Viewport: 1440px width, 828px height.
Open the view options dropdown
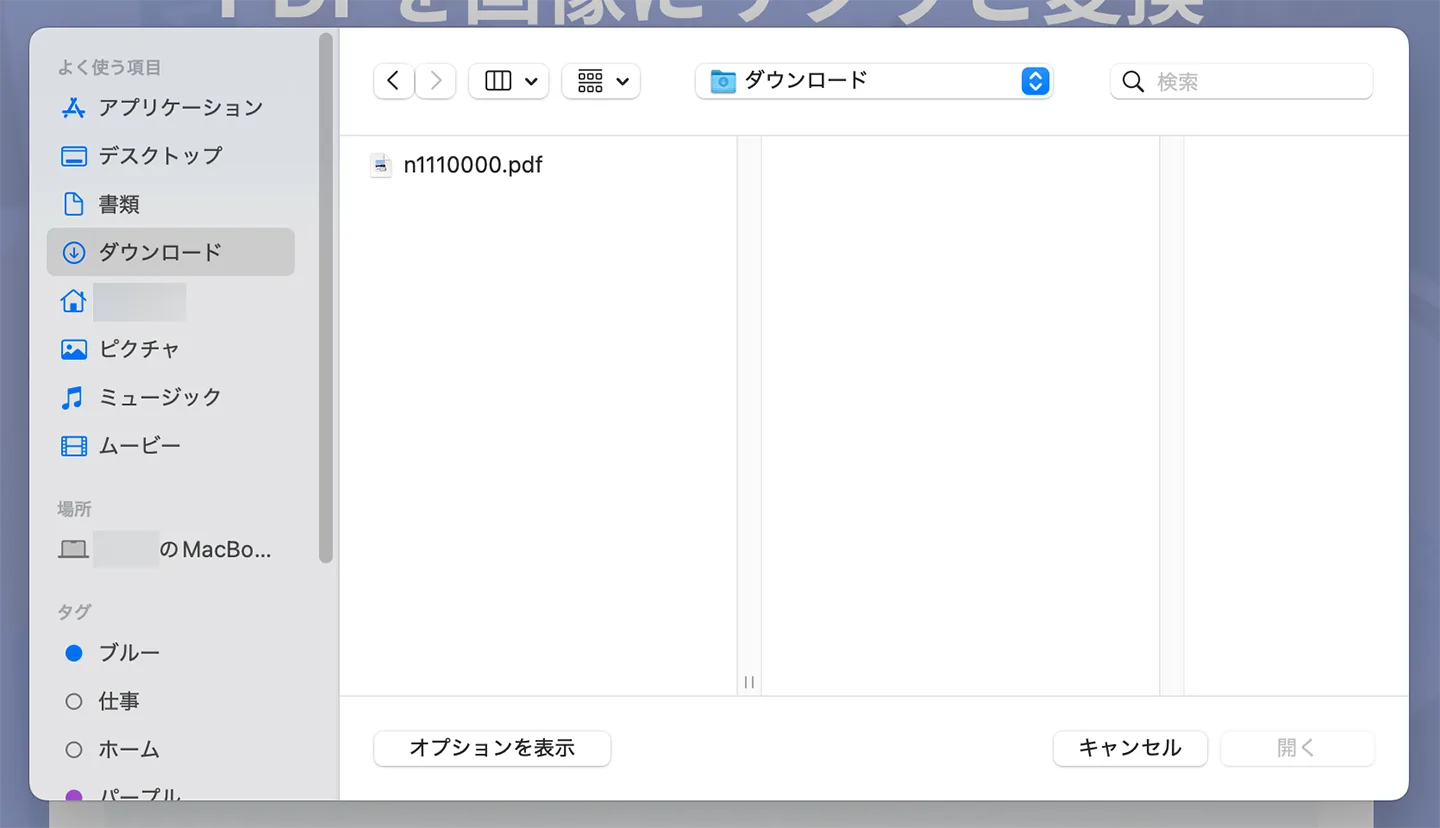(508, 81)
